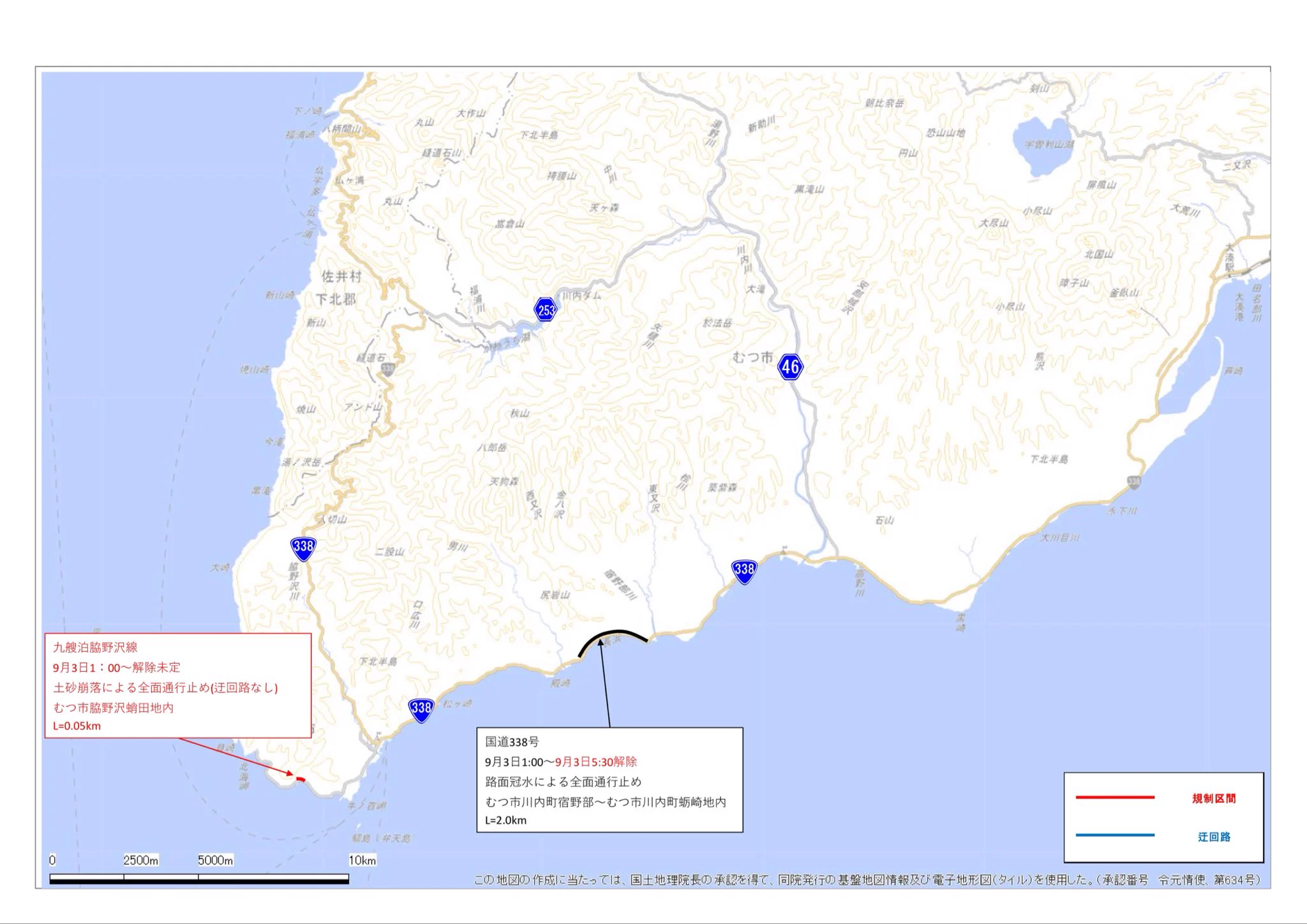Viewport: 1307px width, 924px height.
Task: Click the 九艘泊脇野沢線 heading in the red box
Action: point(95,647)
